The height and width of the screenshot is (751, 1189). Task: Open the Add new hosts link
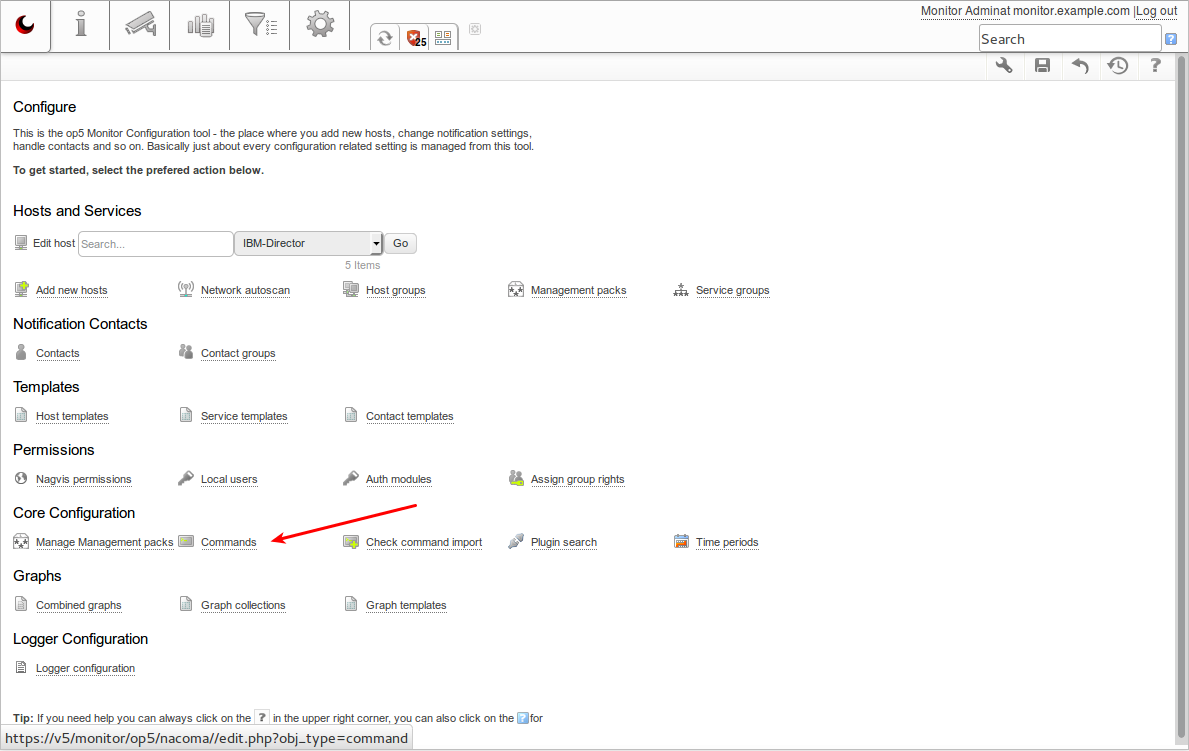click(71, 290)
